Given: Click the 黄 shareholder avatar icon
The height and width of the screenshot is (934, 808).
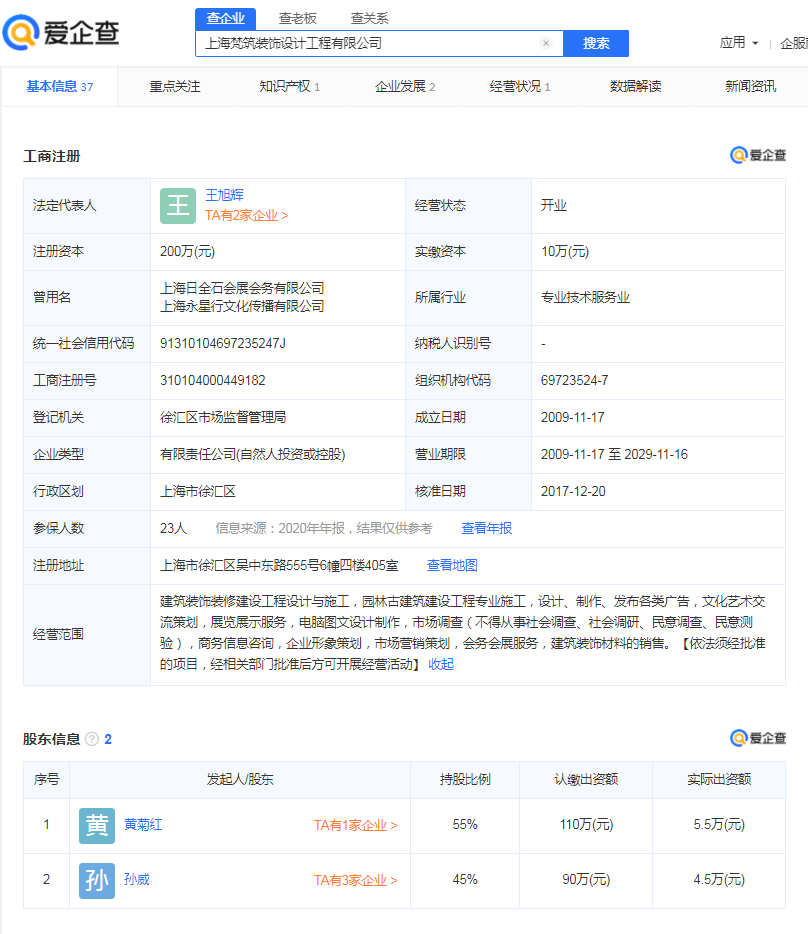Looking at the screenshot, I should [97, 826].
